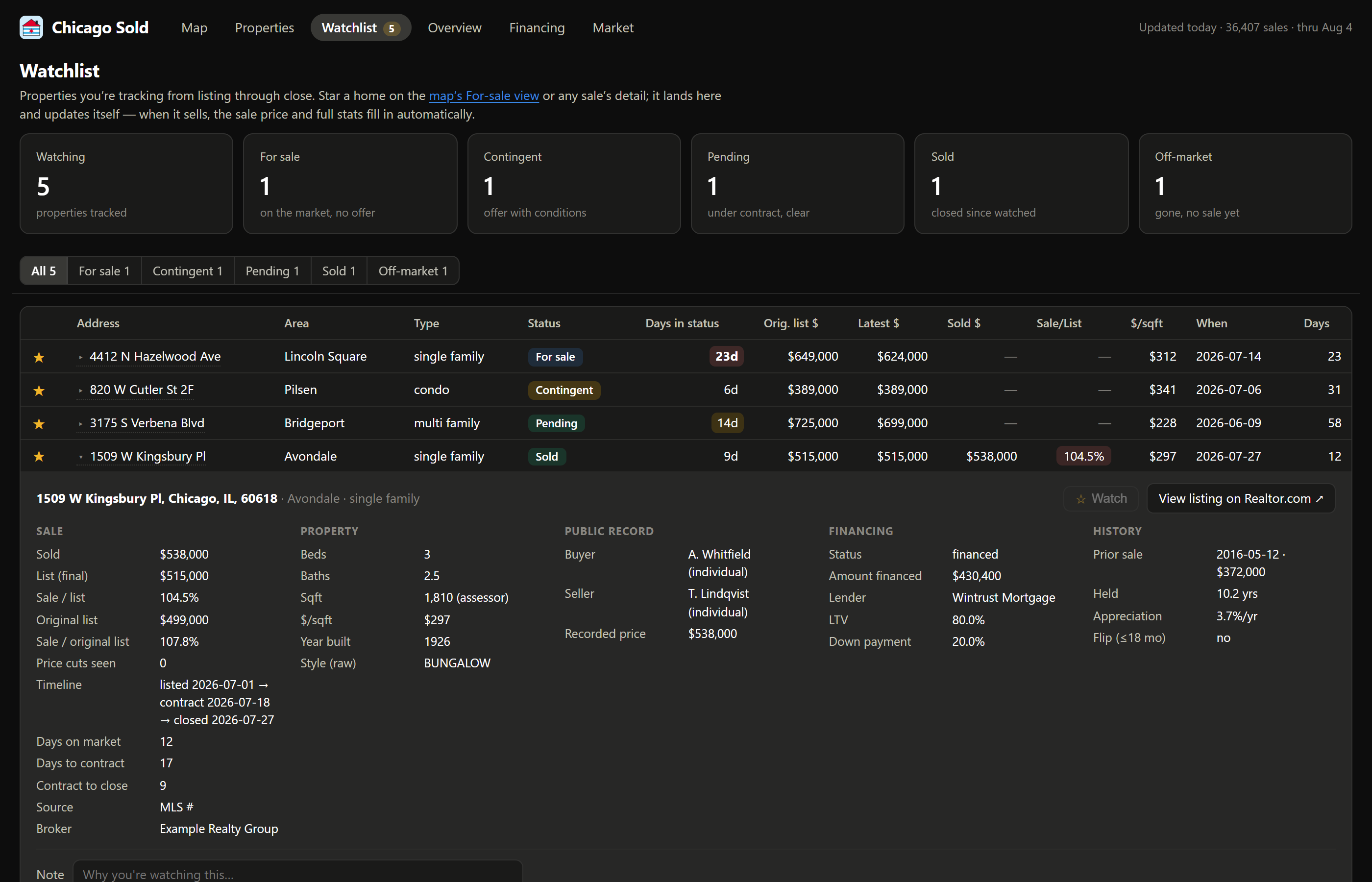
Task: Sort by the When column header
Action: click(x=1212, y=323)
